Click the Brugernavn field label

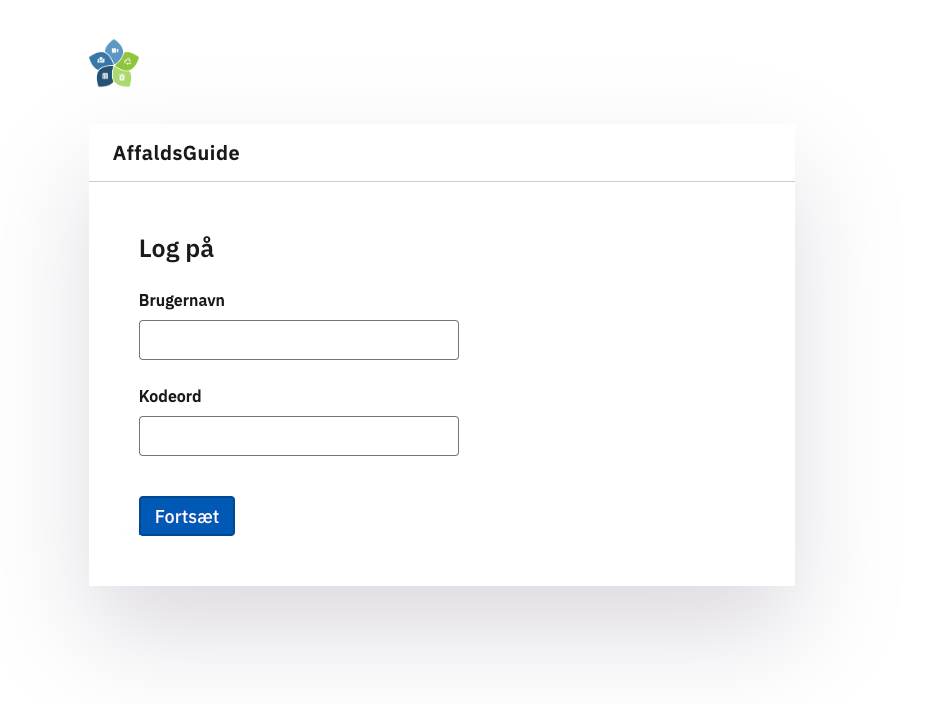pyautogui.click(x=181, y=301)
